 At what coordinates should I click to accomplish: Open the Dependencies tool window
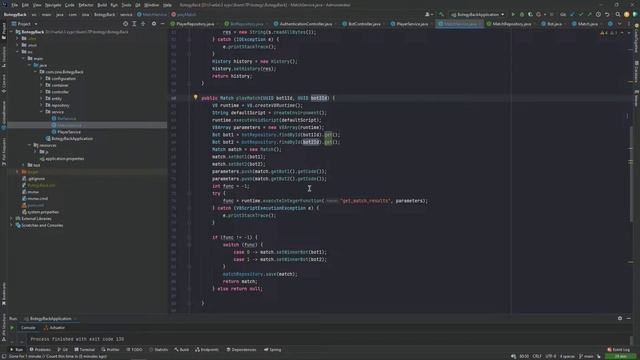[241, 350]
